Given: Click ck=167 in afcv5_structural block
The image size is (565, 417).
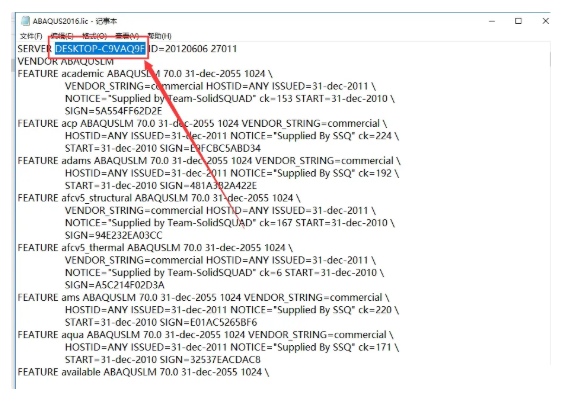Looking at the screenshot, I should click(x=276, y=223).
